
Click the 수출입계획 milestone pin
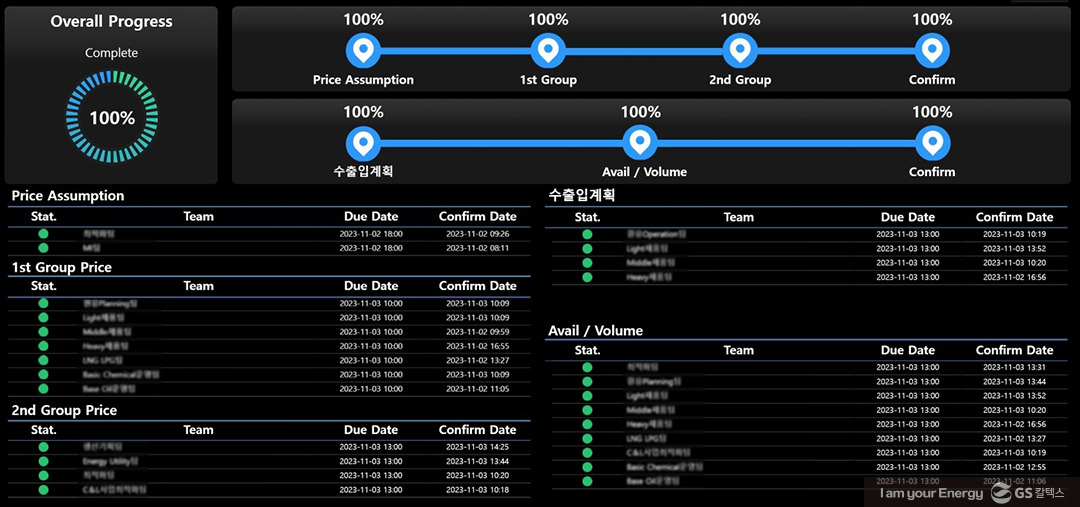pos(363,143)
